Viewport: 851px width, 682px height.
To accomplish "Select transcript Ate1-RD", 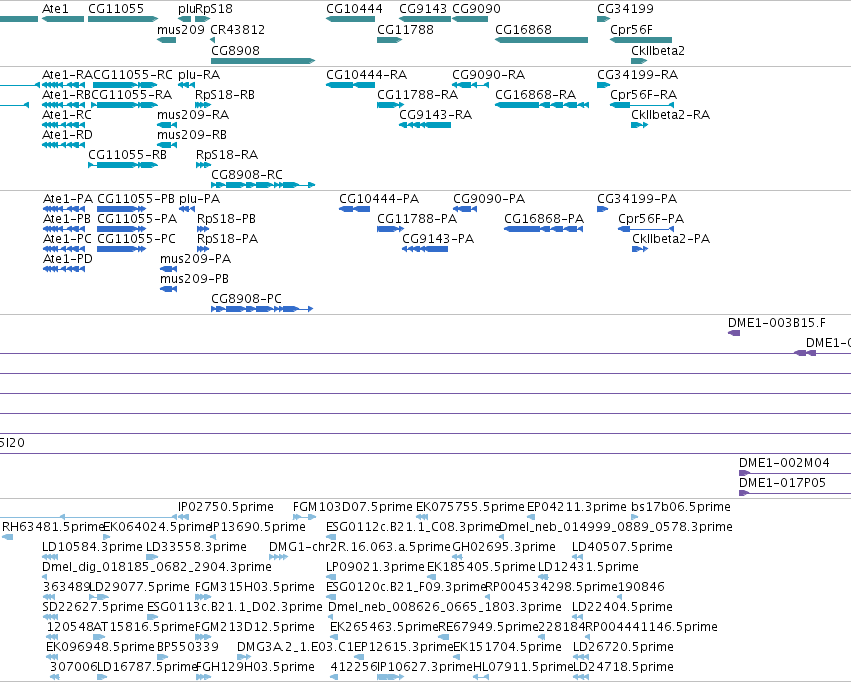I will coord(63,145).
